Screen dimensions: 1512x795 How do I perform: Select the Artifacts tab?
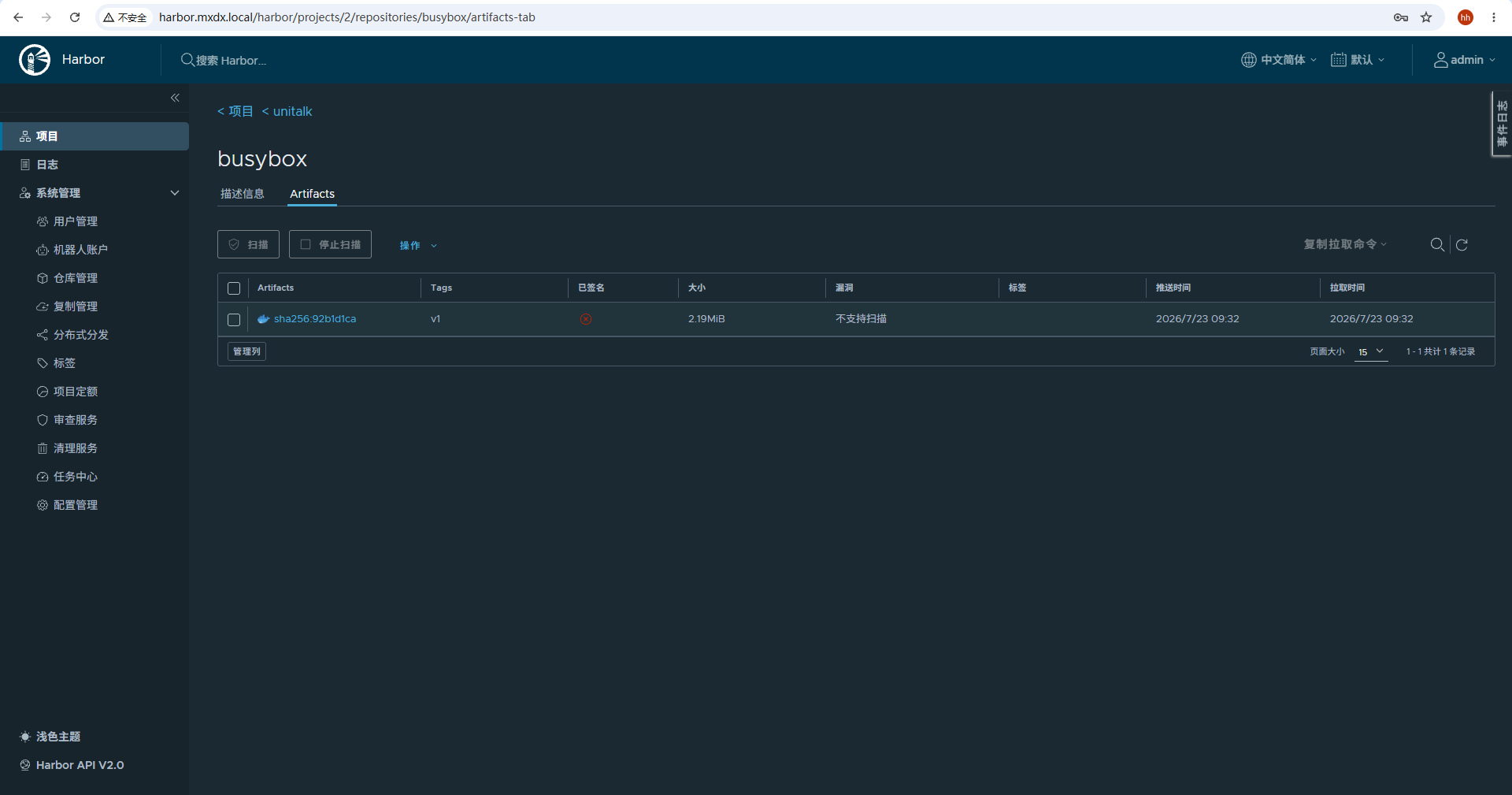pos(312,194)
